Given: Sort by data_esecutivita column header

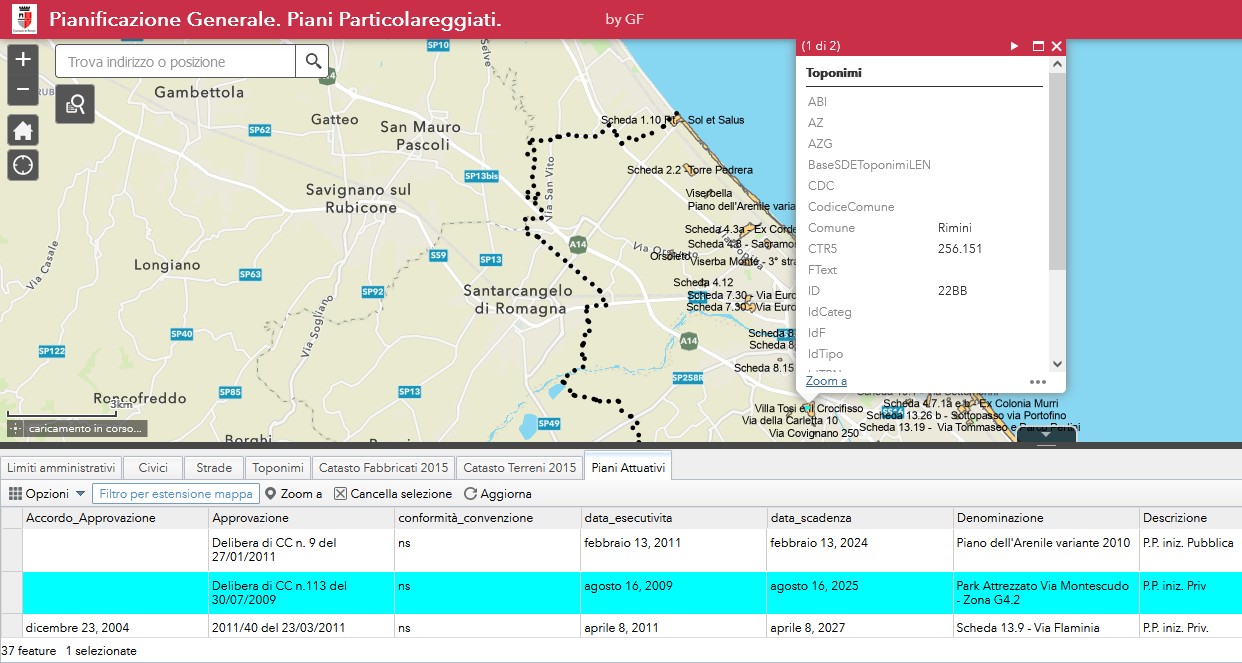Looking at the screenshot, I should click(x=674, y=518).
